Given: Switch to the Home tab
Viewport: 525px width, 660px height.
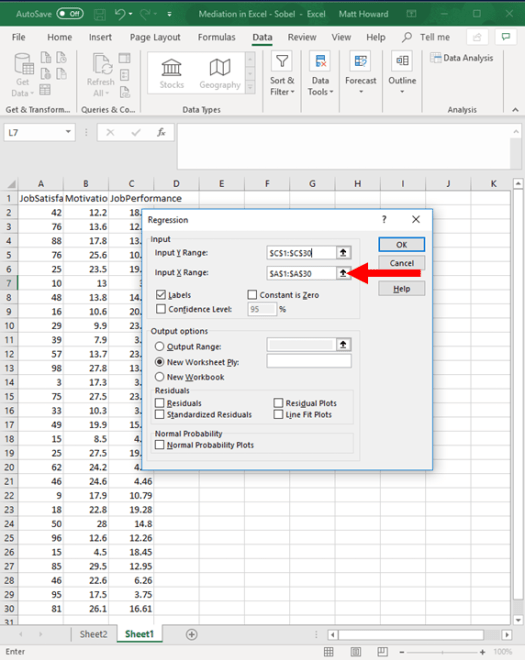Looking at the screenshot, I should click(59, 37).
